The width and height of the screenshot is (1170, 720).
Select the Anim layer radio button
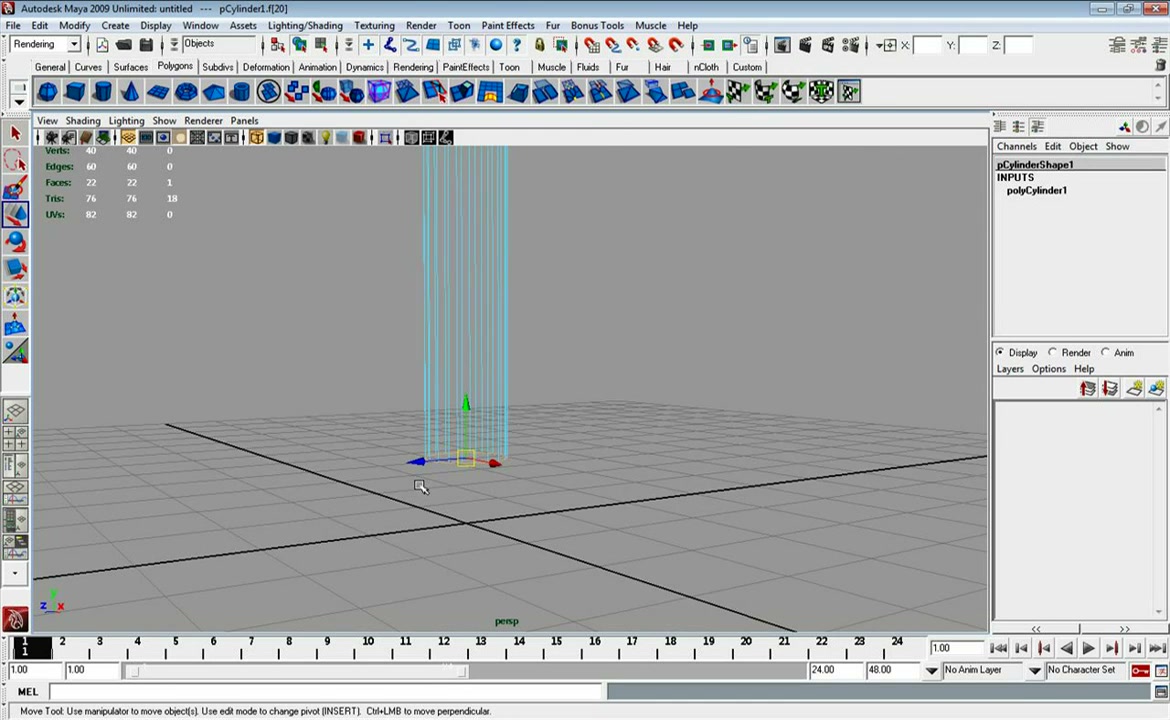1105,352
